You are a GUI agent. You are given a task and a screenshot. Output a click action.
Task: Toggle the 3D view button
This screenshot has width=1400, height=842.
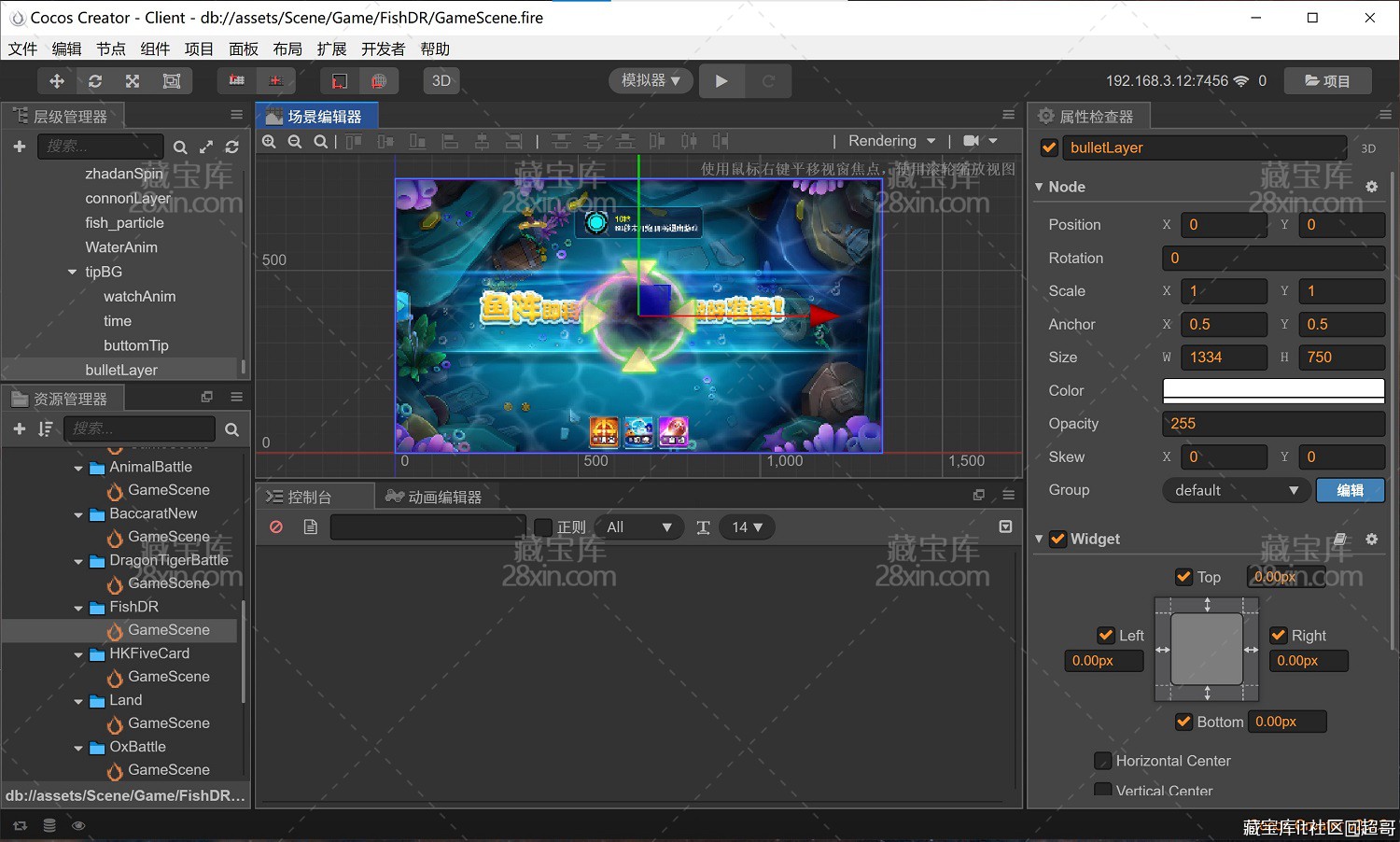pyautogui.click(x=441, y=81)
